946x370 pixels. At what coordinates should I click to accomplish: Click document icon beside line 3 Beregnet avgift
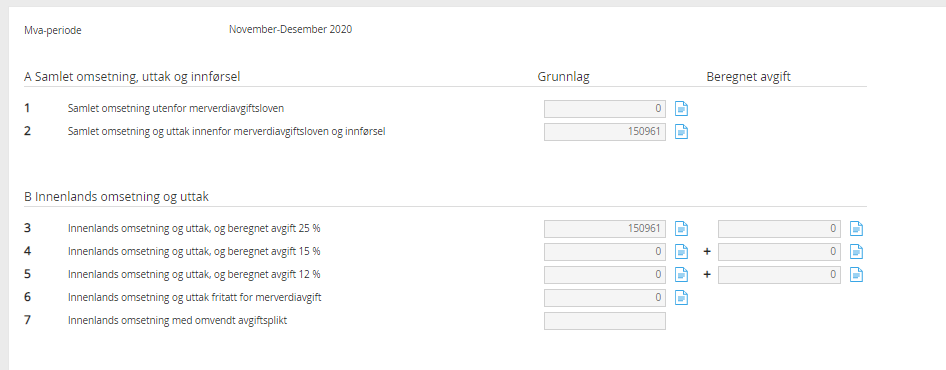click(x=856, y=229)
